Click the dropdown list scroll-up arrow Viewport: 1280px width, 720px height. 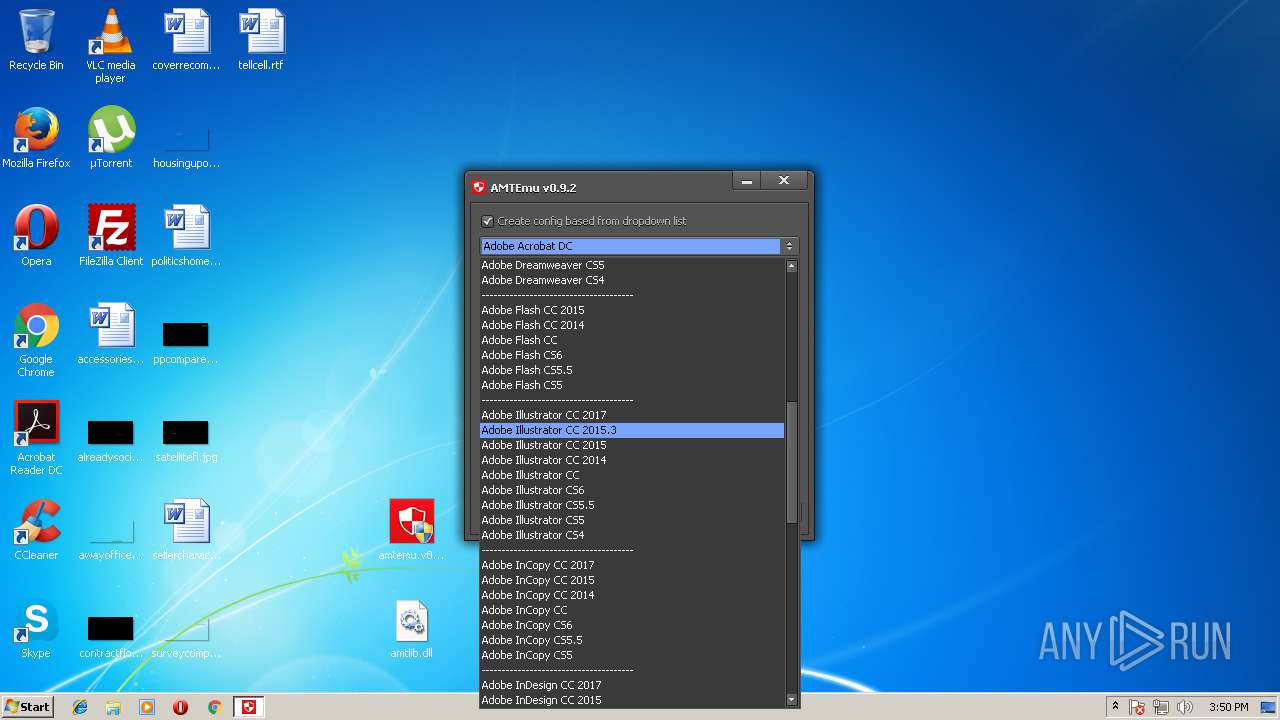(x=791, y=266)
